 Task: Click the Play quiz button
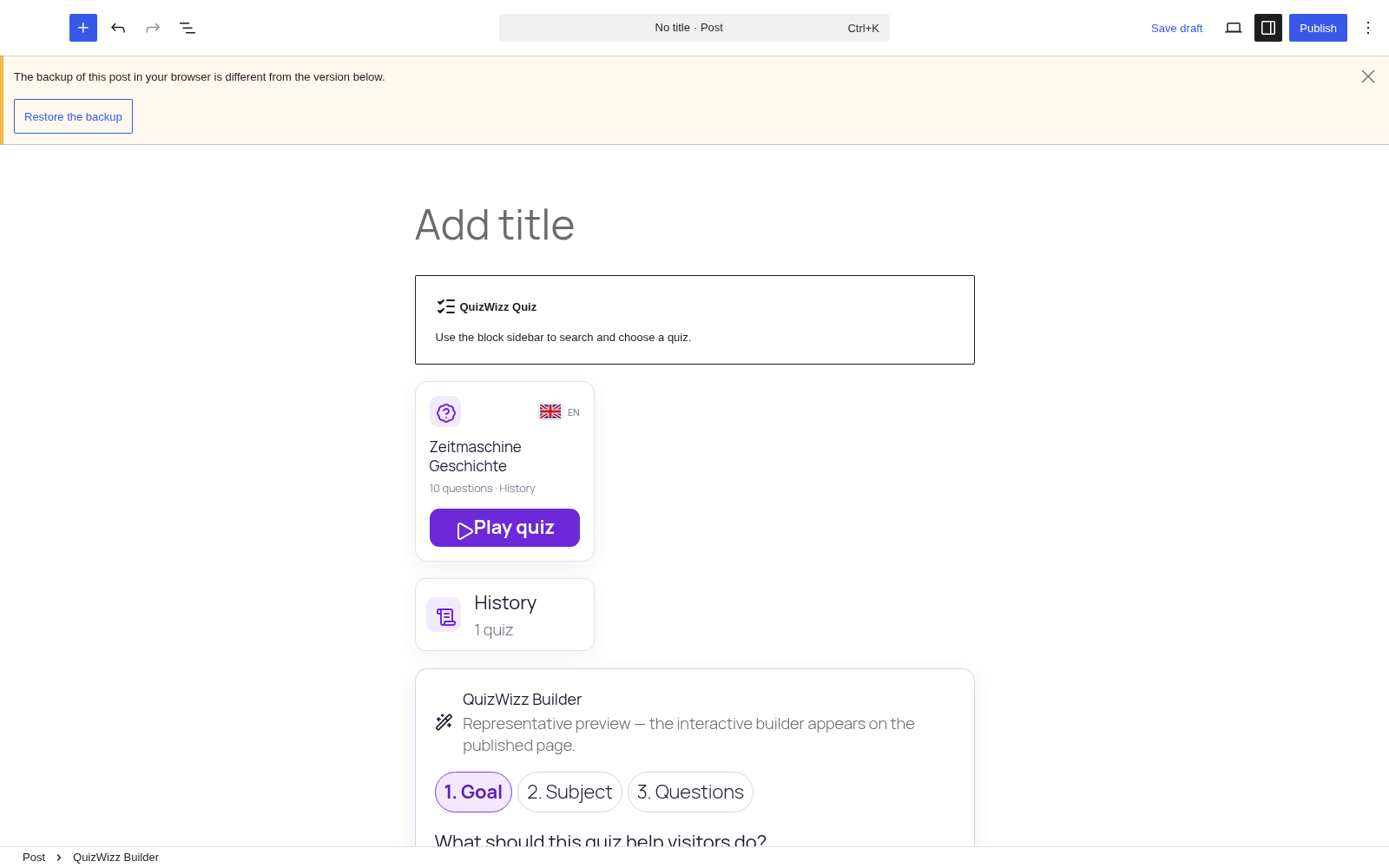(504, 528)
